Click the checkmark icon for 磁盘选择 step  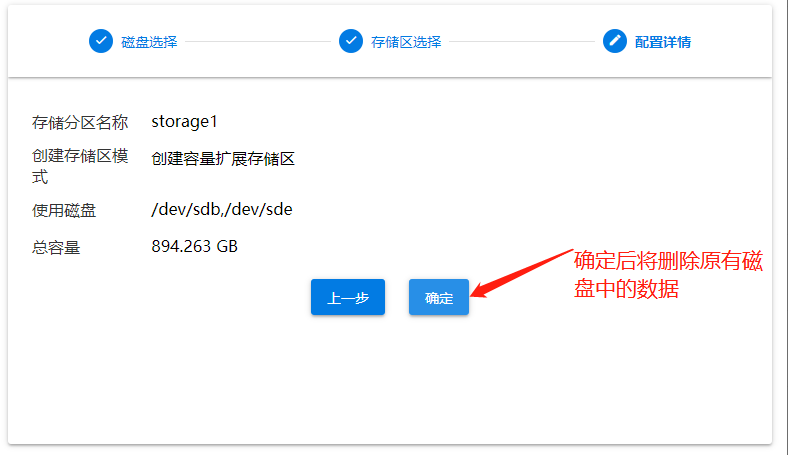[101, 42]
